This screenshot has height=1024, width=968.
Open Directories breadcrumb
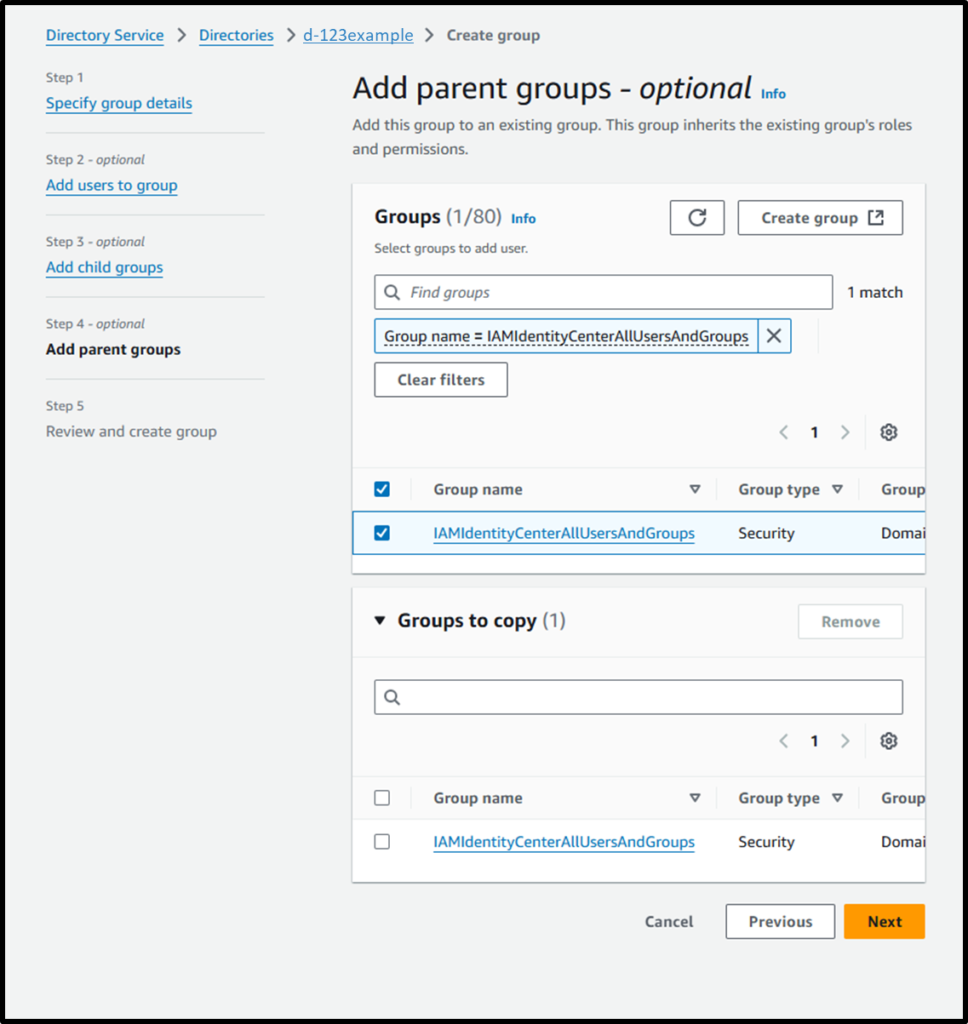(236, 35)
